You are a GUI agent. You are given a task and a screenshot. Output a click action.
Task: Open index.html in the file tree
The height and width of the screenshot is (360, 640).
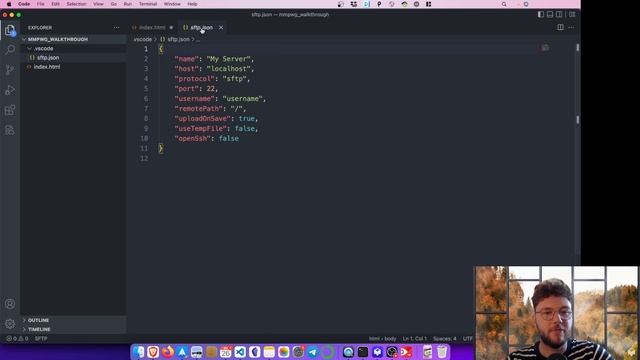(47, 67)
